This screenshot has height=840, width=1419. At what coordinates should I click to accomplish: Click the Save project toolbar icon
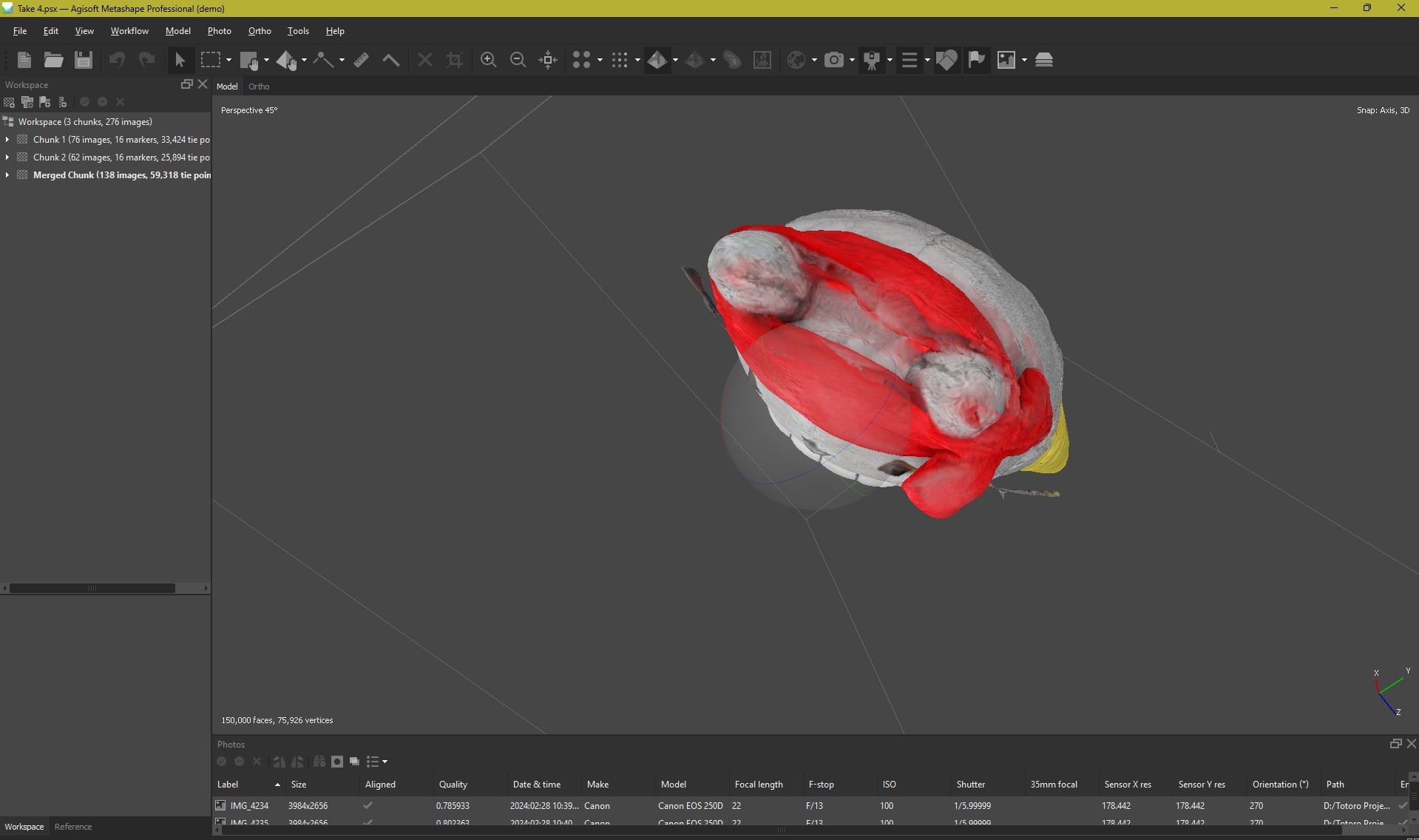[x=84, y=60]
